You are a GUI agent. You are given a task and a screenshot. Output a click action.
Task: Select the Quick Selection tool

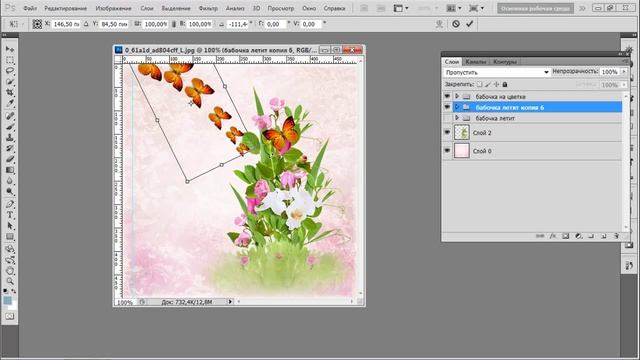tap(10, 82)
